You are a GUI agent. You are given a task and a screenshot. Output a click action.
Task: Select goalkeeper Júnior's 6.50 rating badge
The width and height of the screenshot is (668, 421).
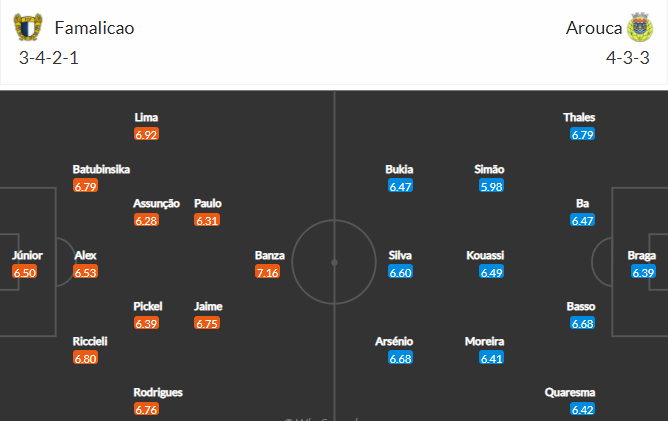[25, 272]
